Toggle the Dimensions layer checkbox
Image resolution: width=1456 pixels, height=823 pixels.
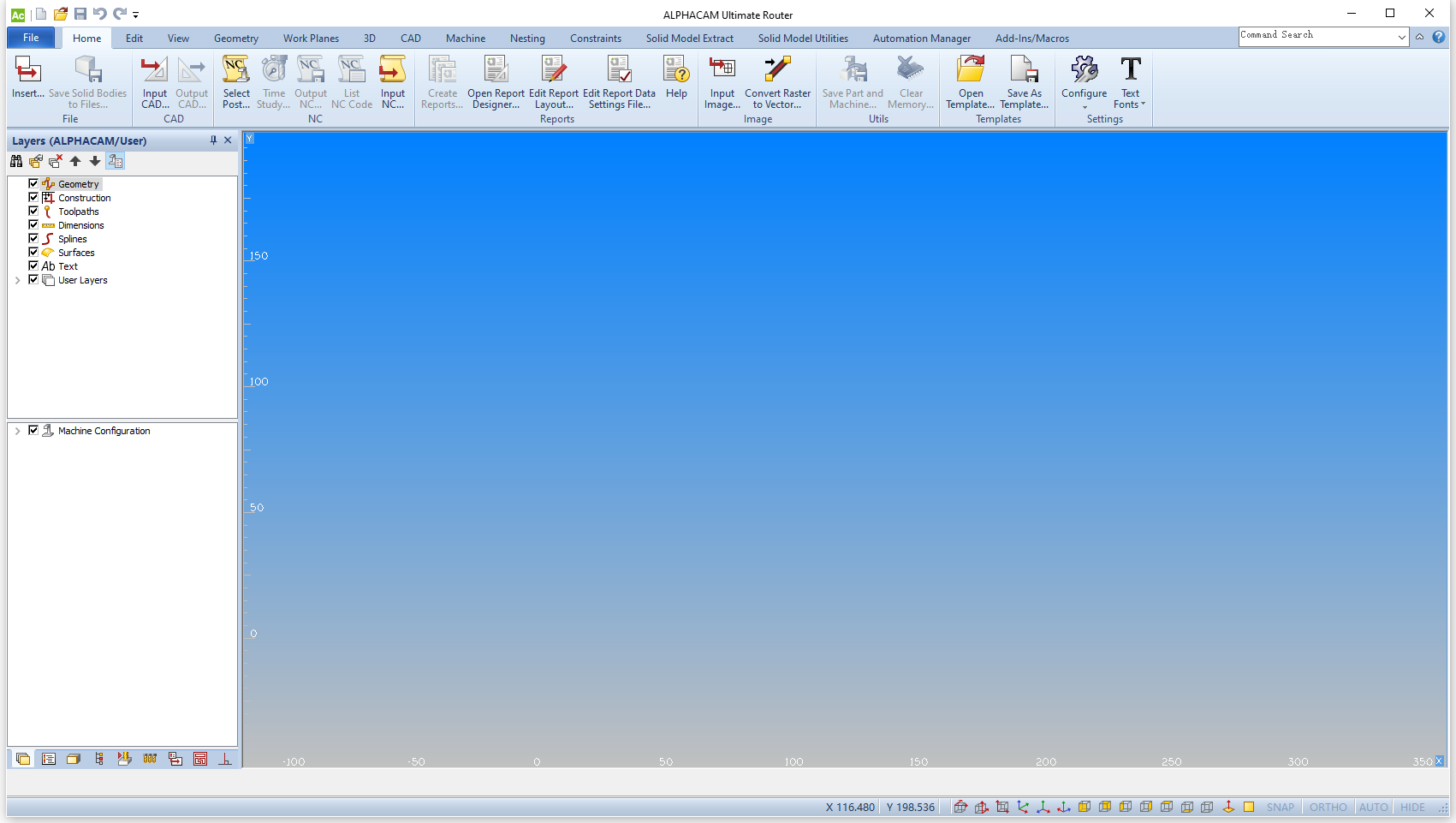(33, 225)
